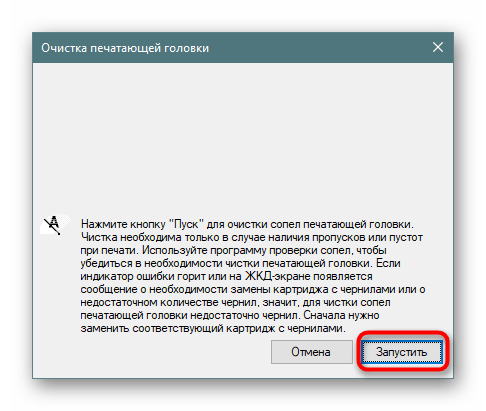Close the Очистка печатающей головки dialog

438,47
